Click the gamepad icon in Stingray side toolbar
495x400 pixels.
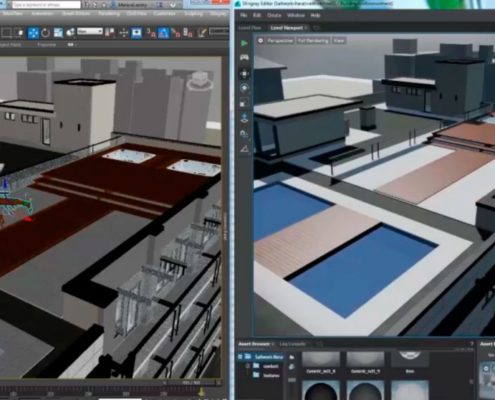coord(244,57)
